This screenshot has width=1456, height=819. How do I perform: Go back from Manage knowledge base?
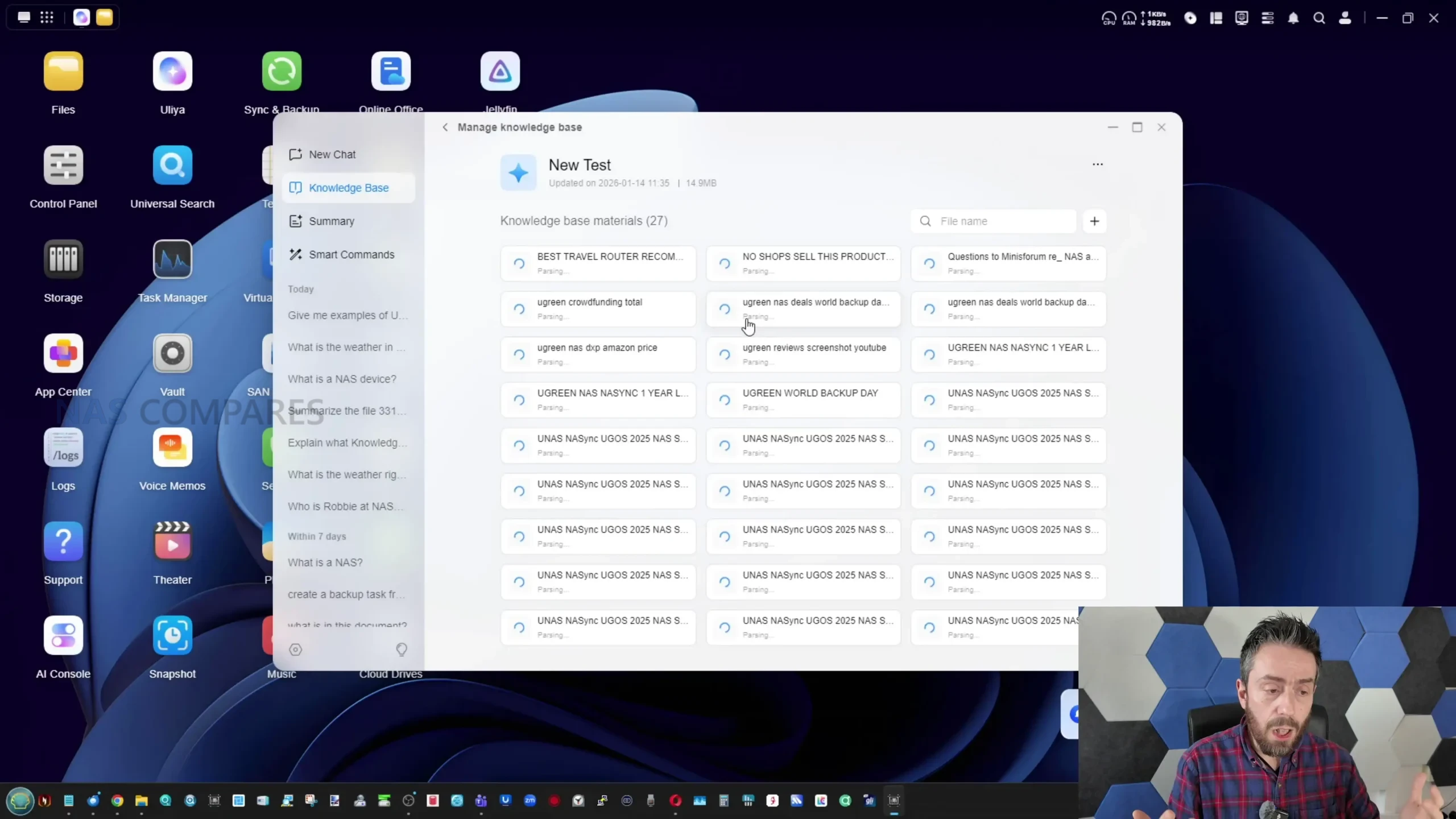pyautogui.click(x=445, y=127)
